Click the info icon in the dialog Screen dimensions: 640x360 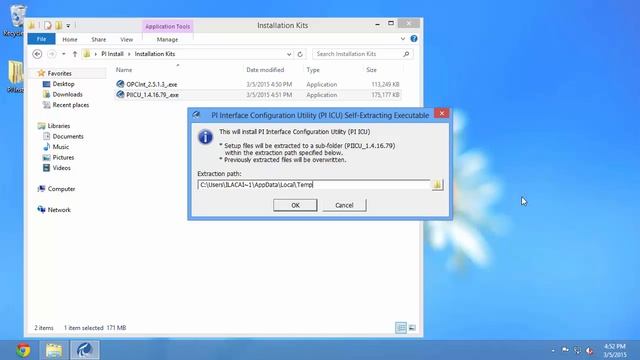click(205, 137)
